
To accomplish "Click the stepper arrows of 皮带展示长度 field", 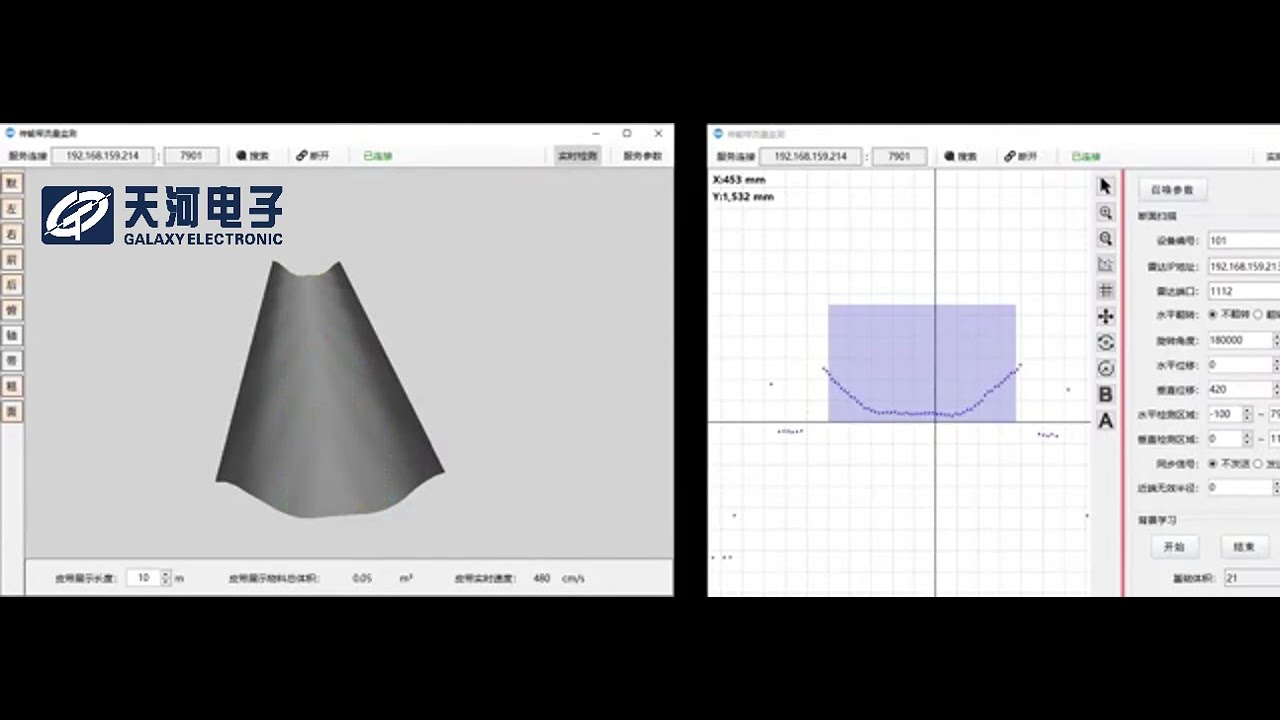I will [166, 578].
